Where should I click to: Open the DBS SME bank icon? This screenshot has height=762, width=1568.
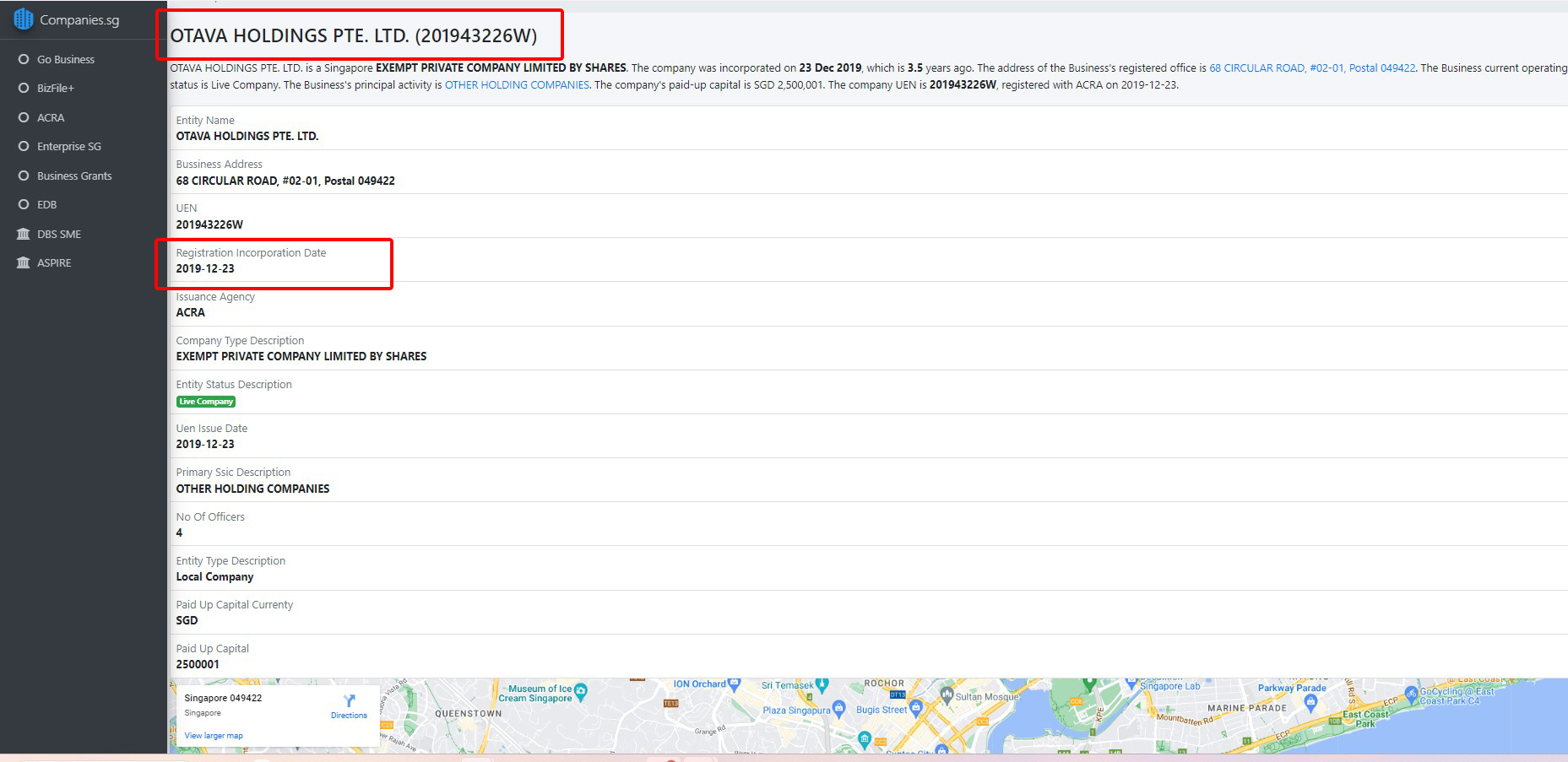pos(24,234)
